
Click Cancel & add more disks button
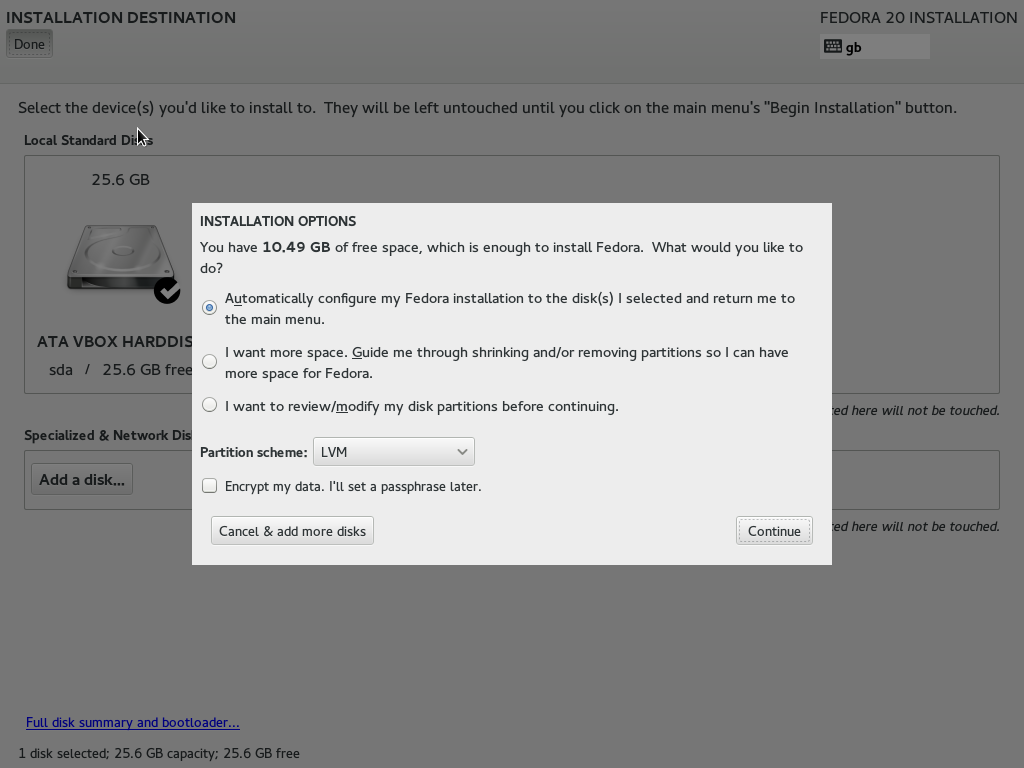(x=292, y=531)
